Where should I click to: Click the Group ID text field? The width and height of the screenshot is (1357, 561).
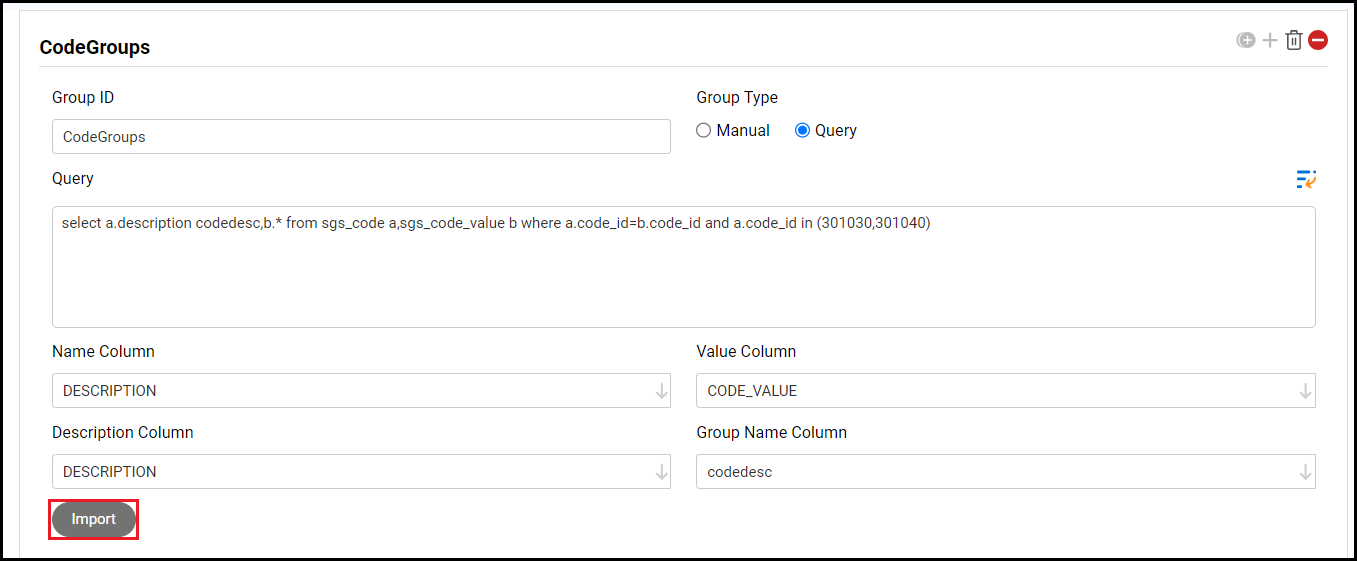point(361,137)
